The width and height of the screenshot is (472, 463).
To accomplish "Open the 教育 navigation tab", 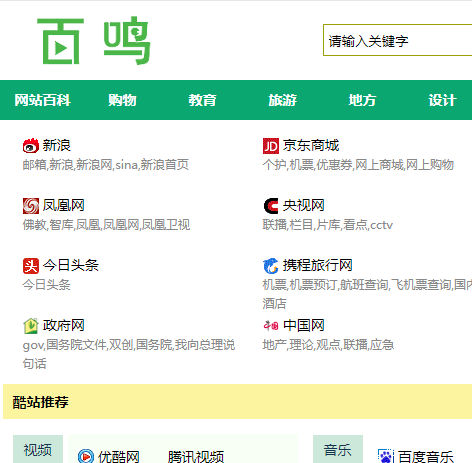I will click(202, 100).
